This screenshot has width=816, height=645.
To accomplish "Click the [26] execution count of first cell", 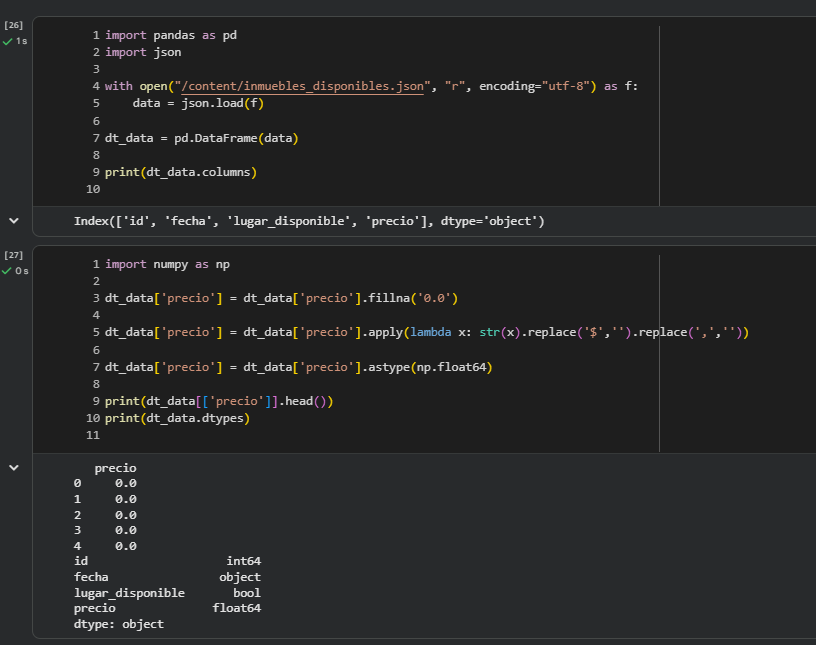I will pos(14,25).
